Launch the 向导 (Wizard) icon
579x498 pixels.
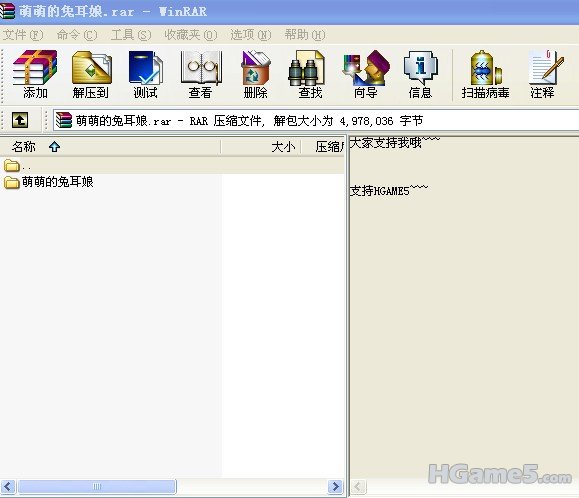pyautogui.click(x=366, y=75)
